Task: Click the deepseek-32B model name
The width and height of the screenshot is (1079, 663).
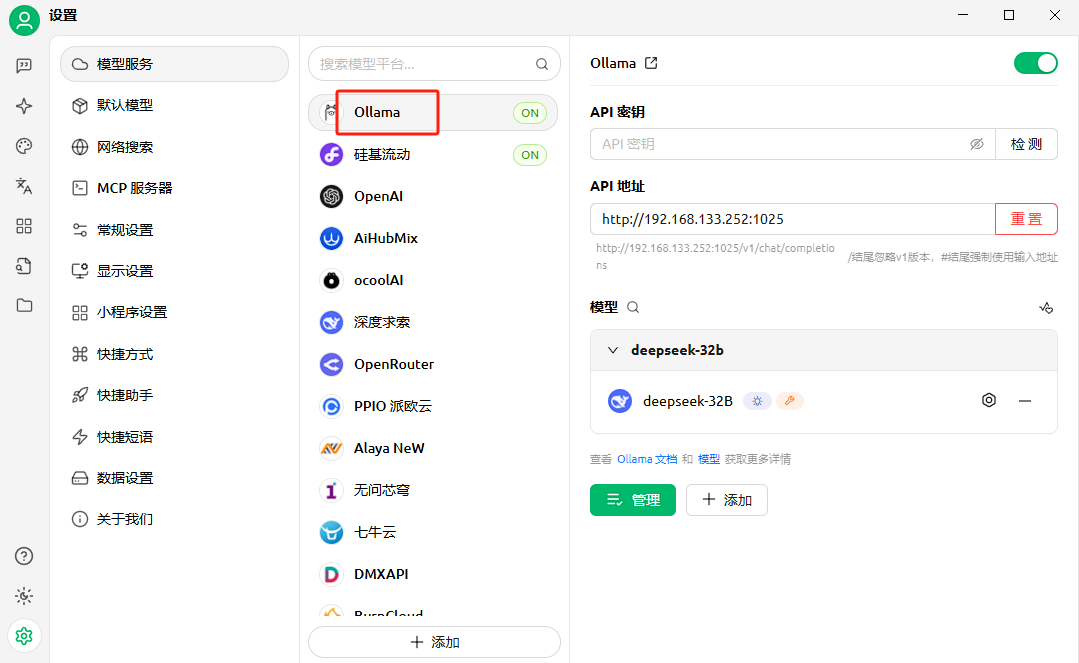Action: [687, 401]
